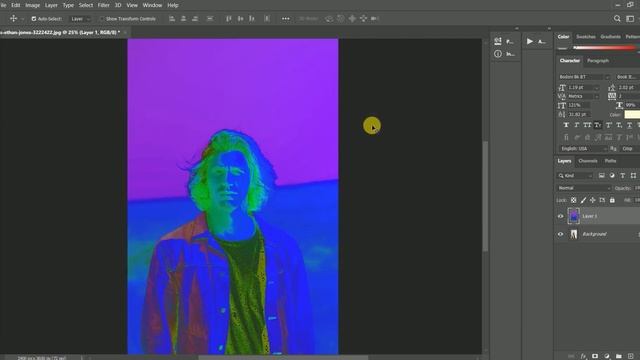
Task: Open the layer filter Kind dropdown
Action: [x=575, y=176]
